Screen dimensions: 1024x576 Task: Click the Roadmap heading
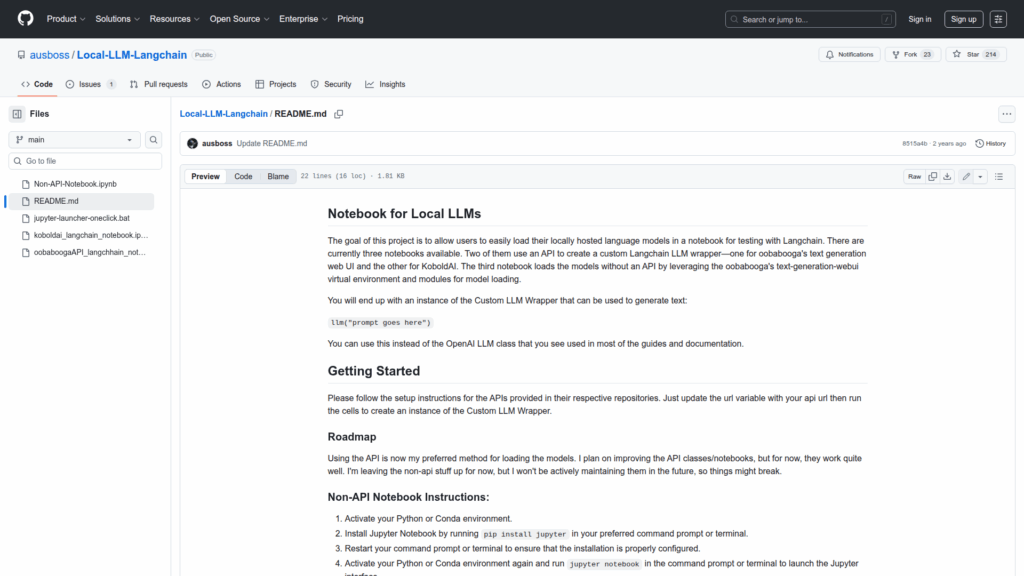click(352, 437)
